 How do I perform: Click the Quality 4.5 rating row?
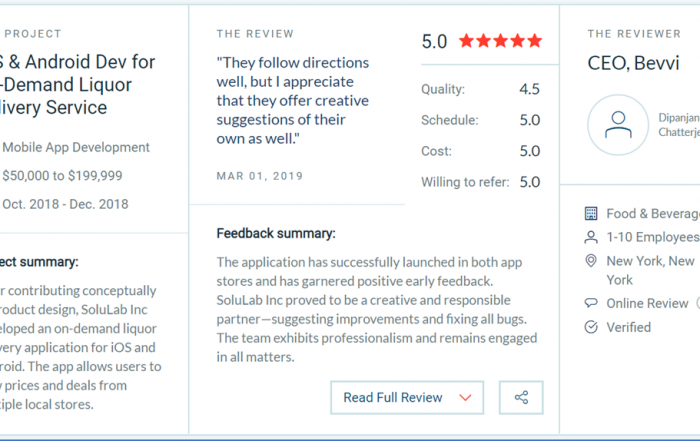point(480,89)
